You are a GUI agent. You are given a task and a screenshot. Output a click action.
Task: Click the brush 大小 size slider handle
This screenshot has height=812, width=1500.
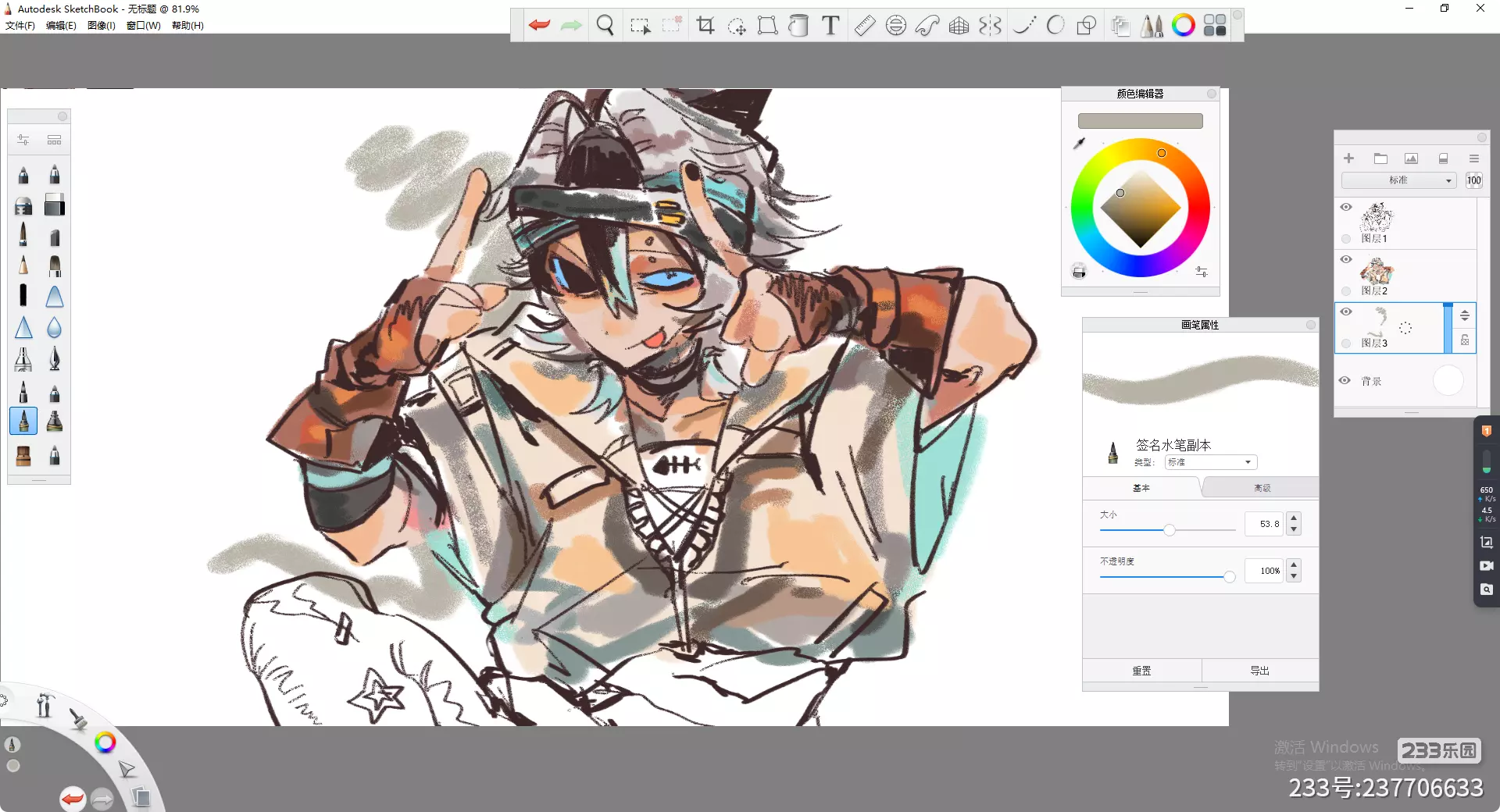[1170, 530]
